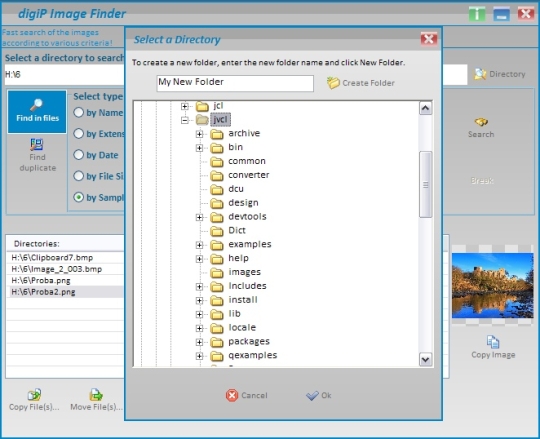Click the My New Folder name field
Screen dimensions: 540x439
[235, 83]
